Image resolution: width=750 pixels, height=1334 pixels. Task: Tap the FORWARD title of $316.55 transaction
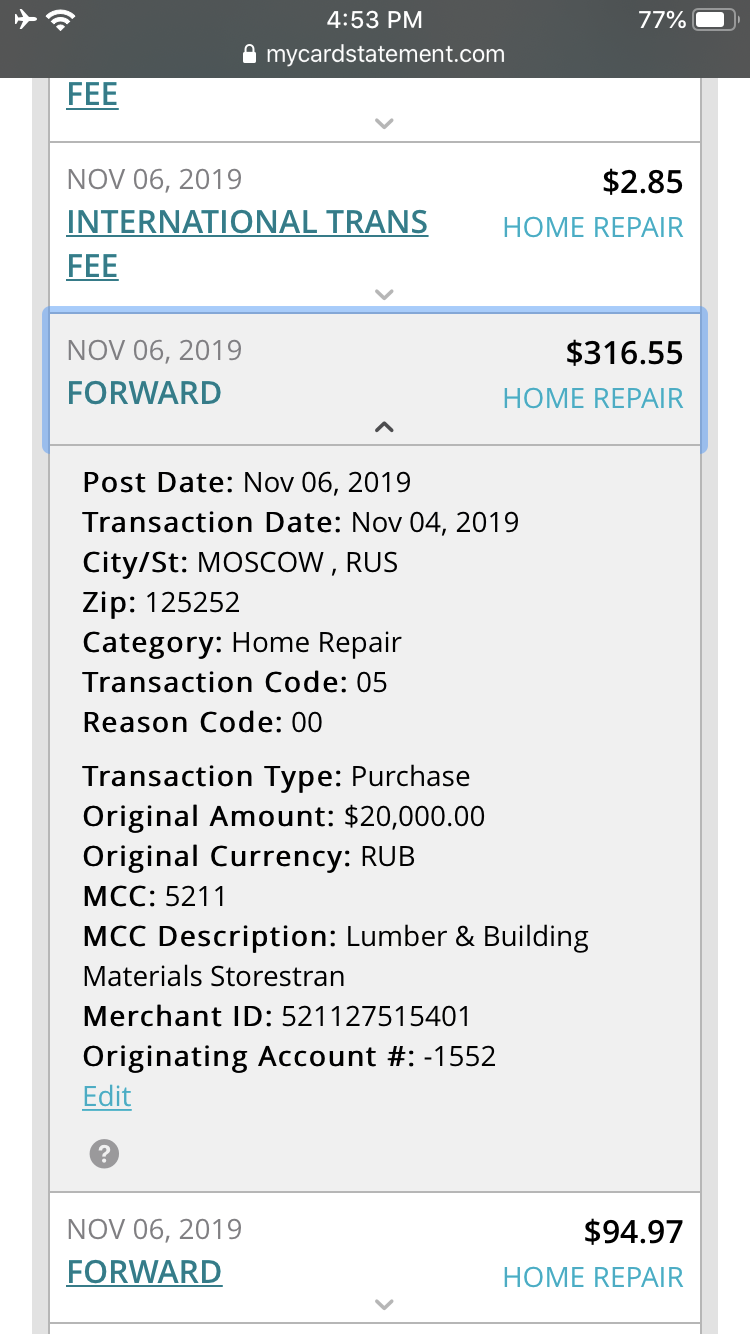[144, 393]
